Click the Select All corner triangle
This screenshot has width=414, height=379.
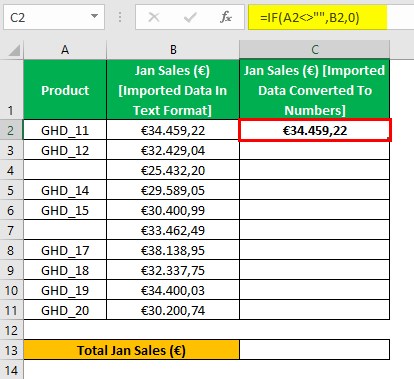coord(14,50)
